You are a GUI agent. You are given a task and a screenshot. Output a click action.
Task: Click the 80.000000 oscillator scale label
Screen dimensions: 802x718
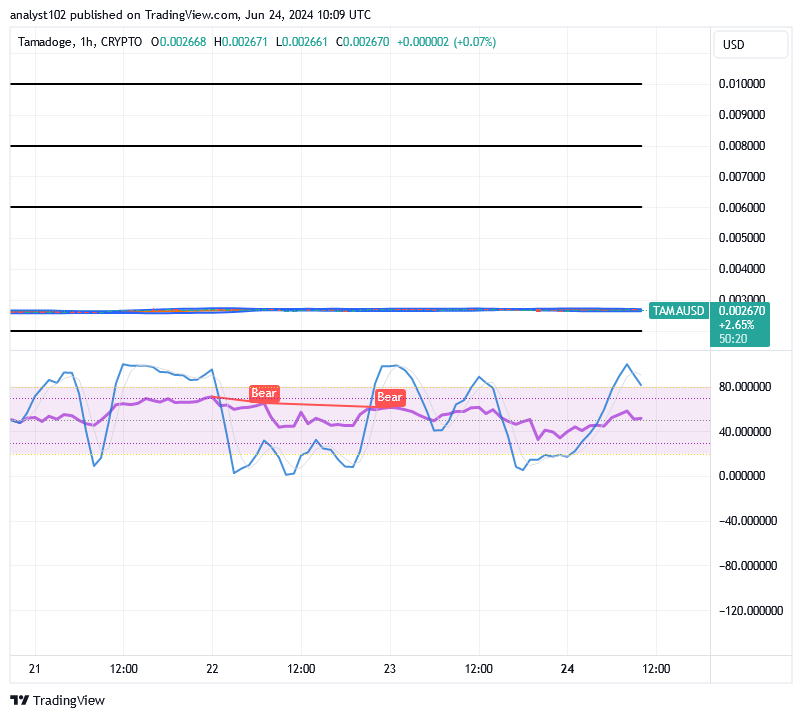[x=748, y=387]
